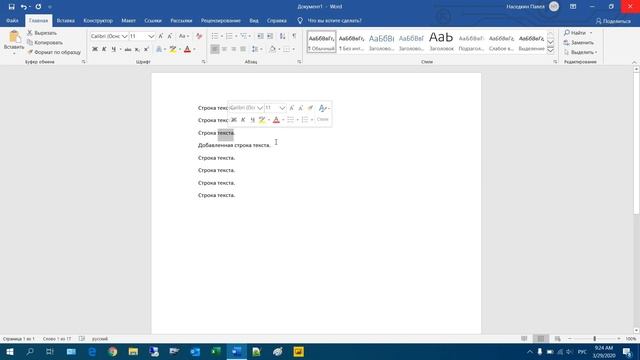
Task: Click the Redo icon in the title bar
Action: [x=38, y=7]
